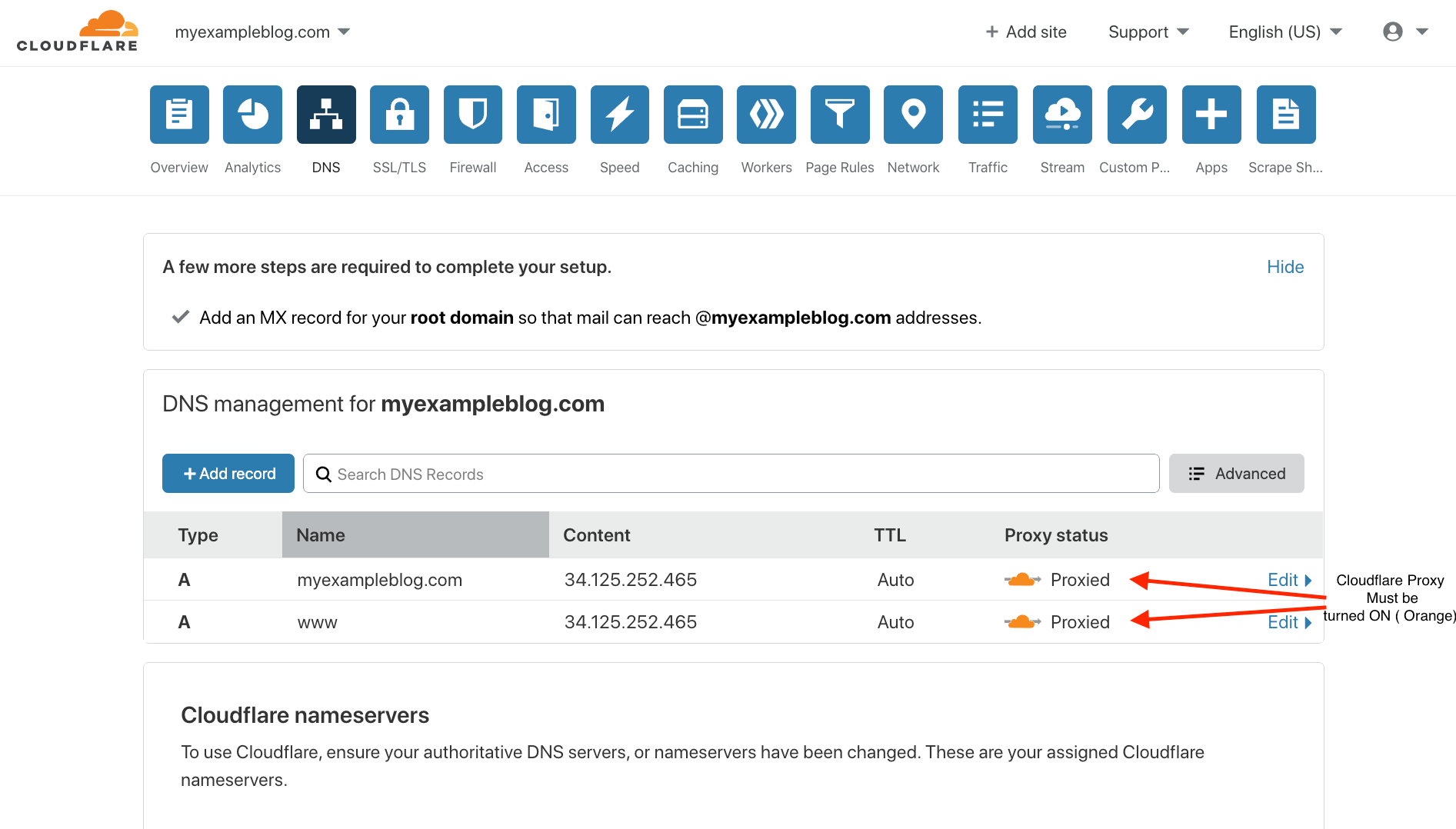Open the Overview section icon
Viewport: 1456px width, 829px height.
[179, 115]
